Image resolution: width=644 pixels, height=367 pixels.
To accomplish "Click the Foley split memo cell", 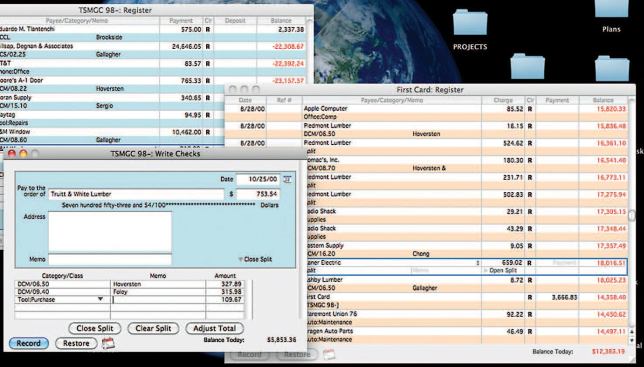I will [x=158, y=292].
